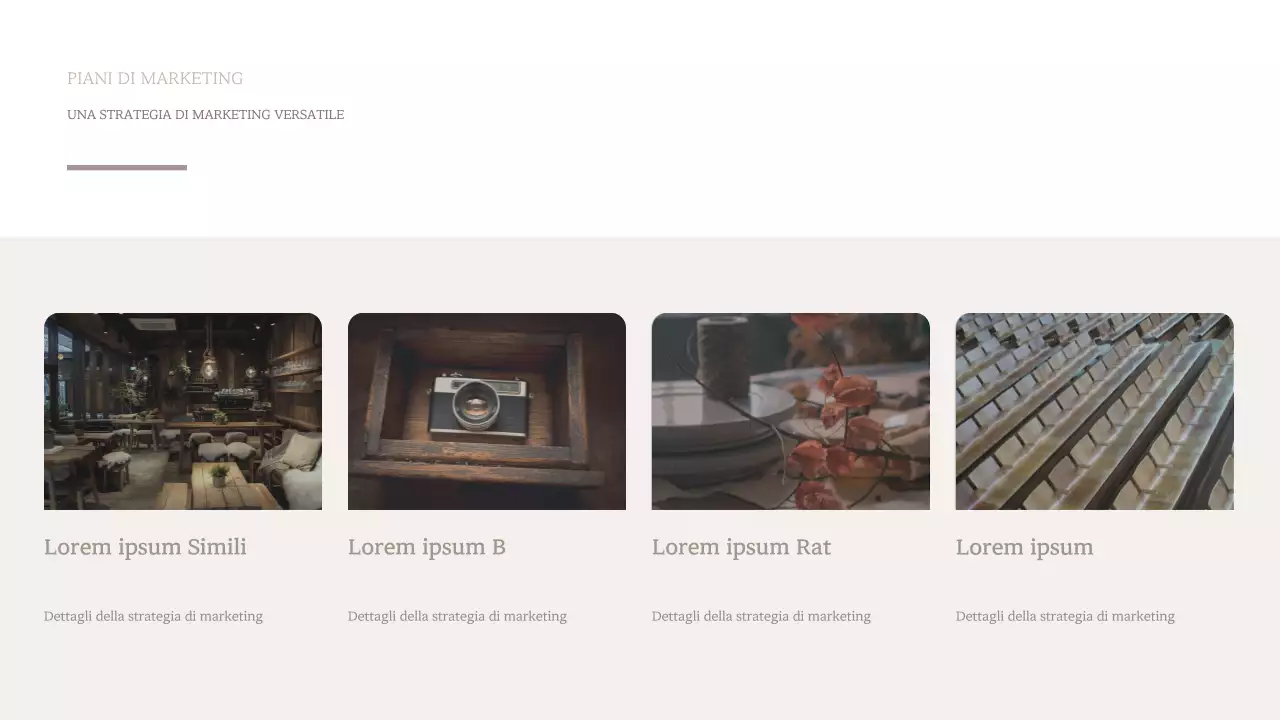Click the twine spool in the third photo
Screen dimensions: 1280x720
click(724, 355)
